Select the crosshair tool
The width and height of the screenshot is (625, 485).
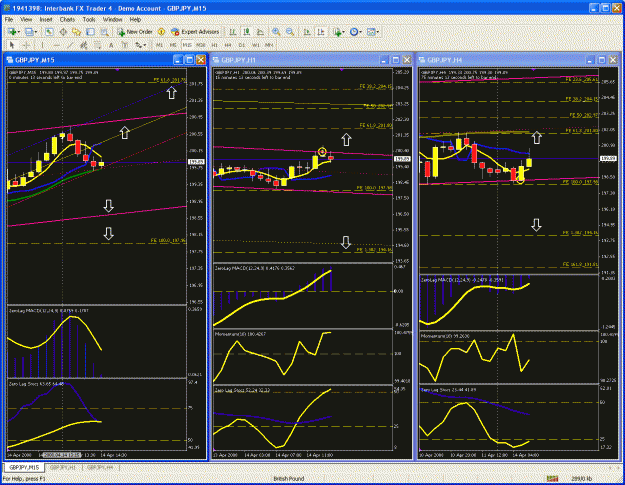(x=26, y=45)
